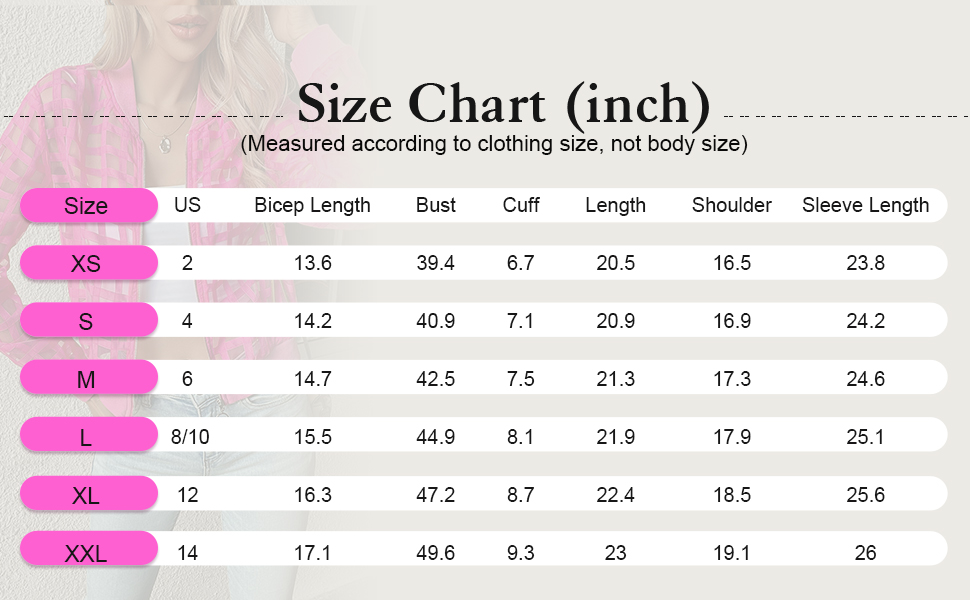Click sleeve length value 26 for XXL
Image resolution: width=970 pixels, height=600 pixels.
point(865,552)
